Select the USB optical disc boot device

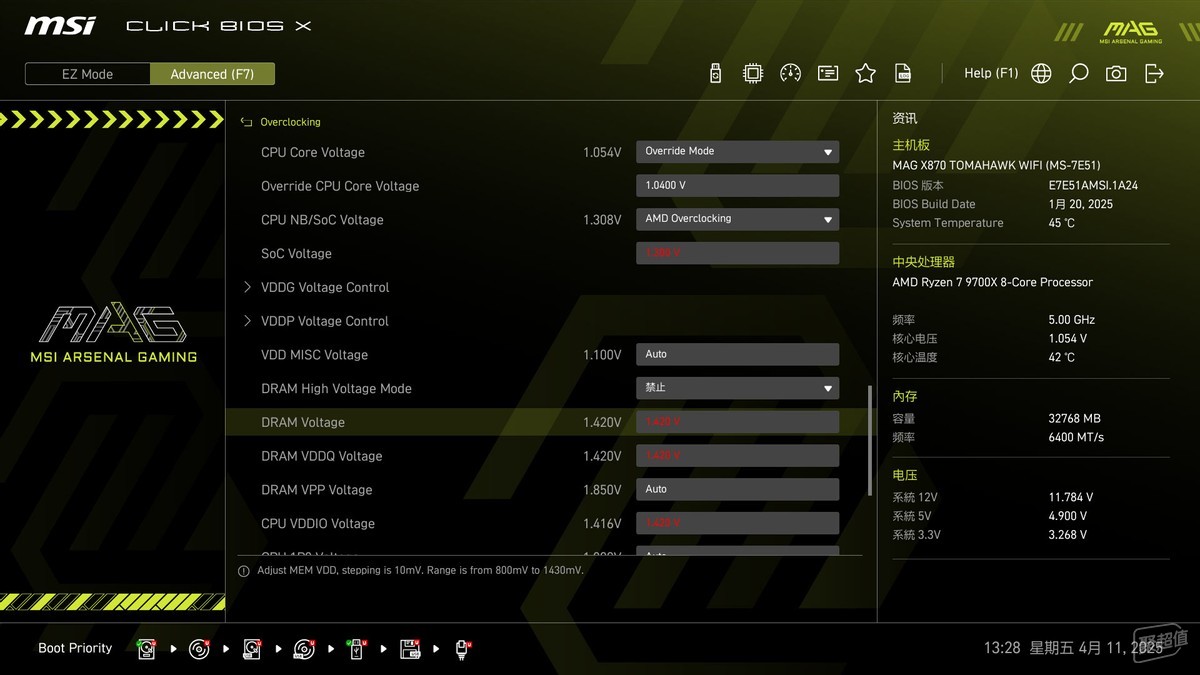(305, 649)
